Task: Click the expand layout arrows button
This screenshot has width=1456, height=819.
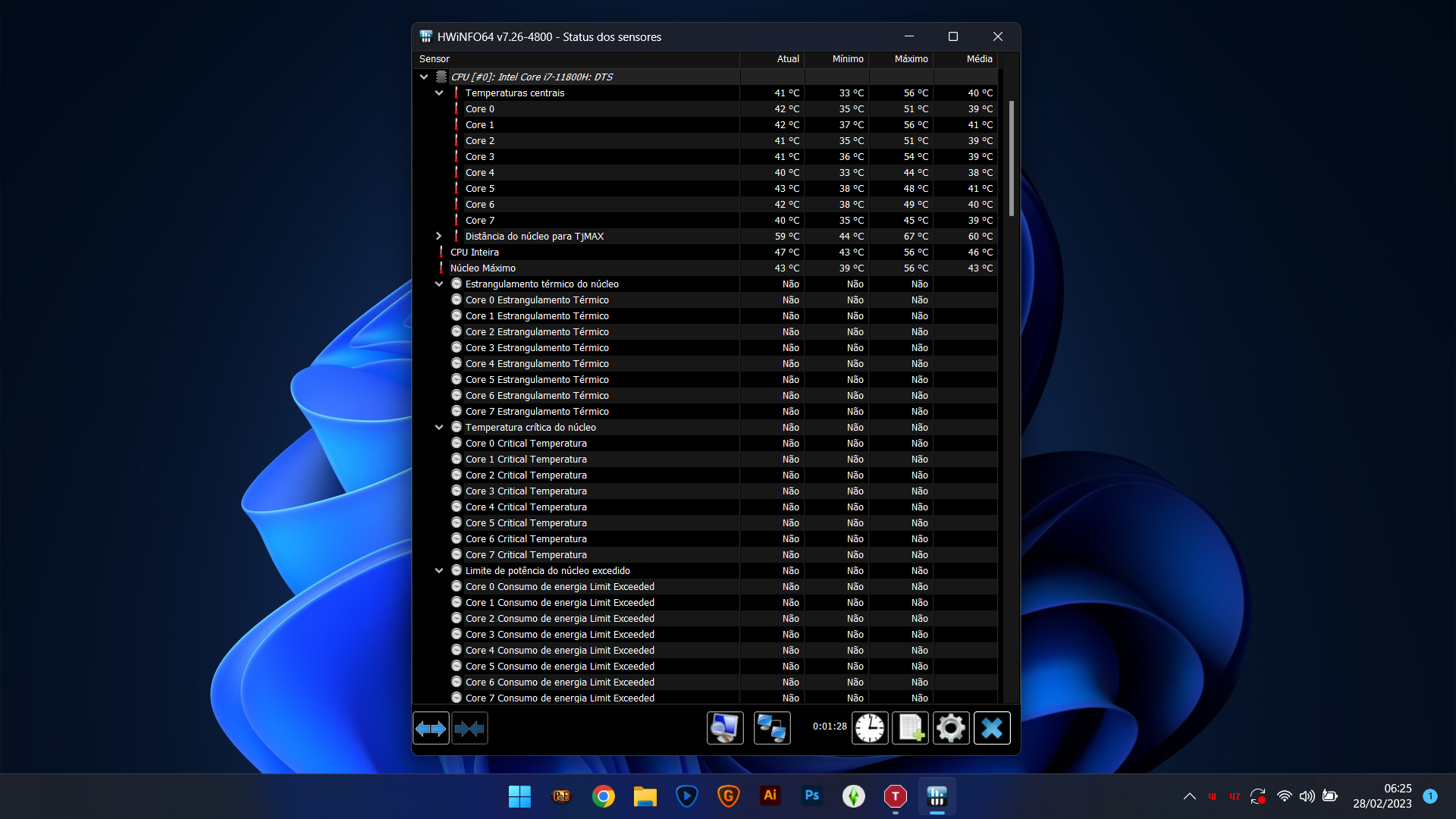Action: tap(431, 729)
